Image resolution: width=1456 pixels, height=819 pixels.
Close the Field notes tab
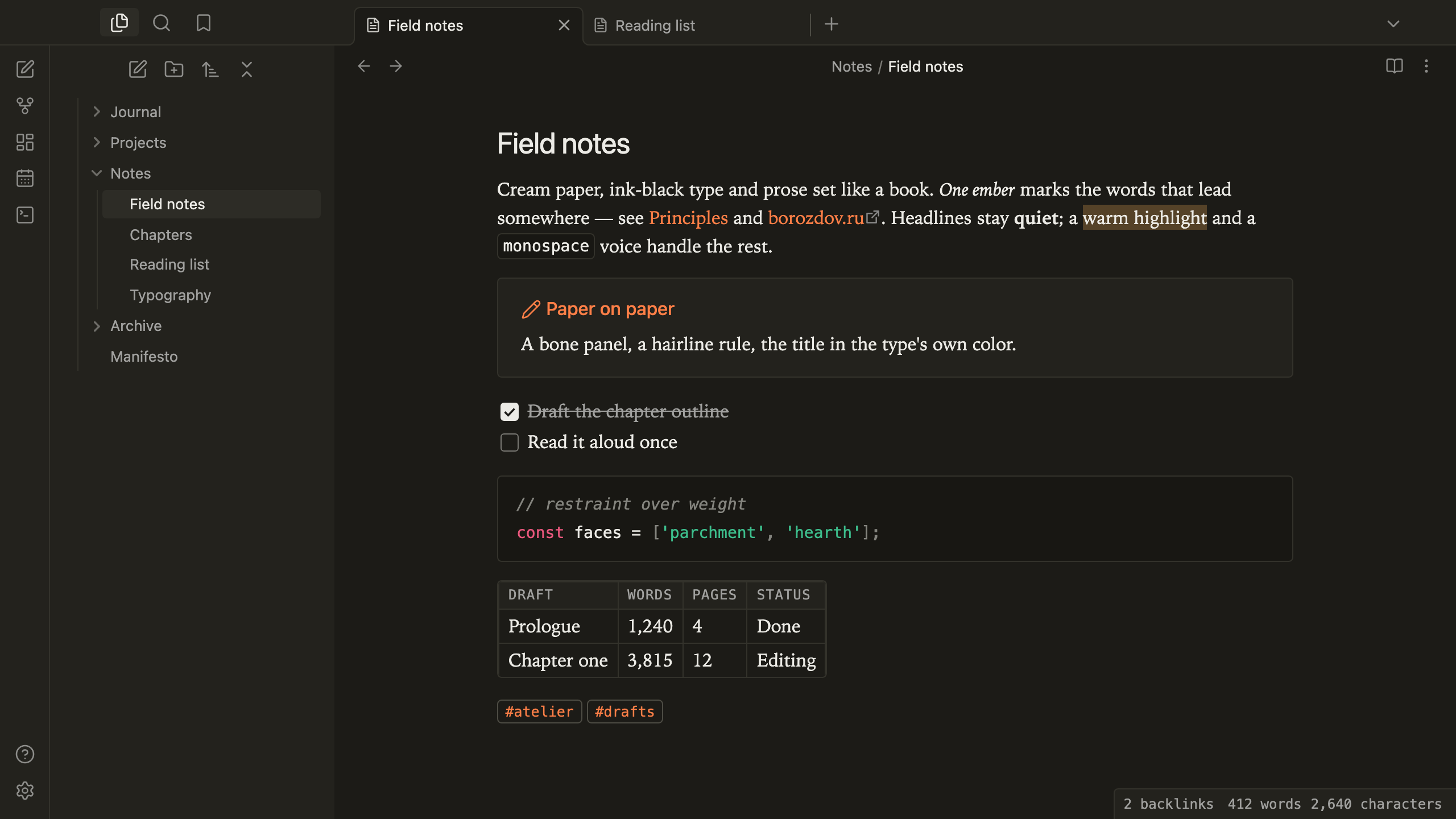click(x=564, y=25)
